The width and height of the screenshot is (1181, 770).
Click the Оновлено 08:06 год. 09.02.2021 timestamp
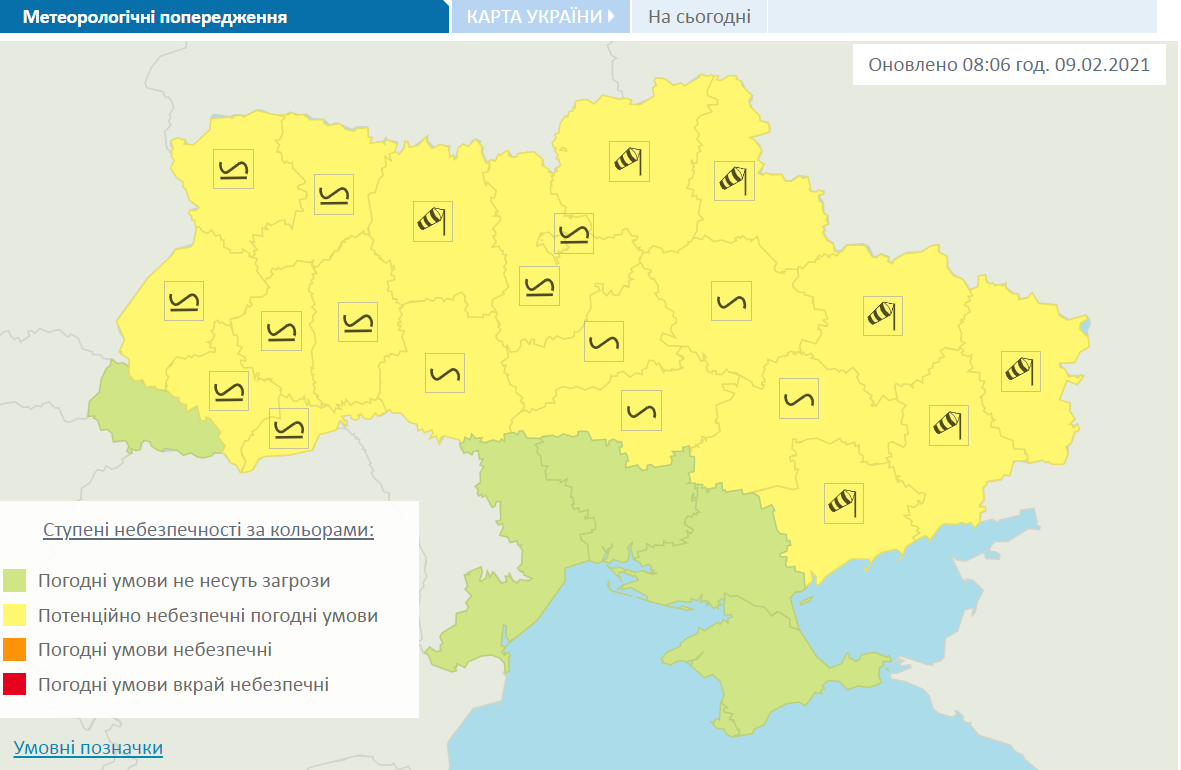[1009, 65]
